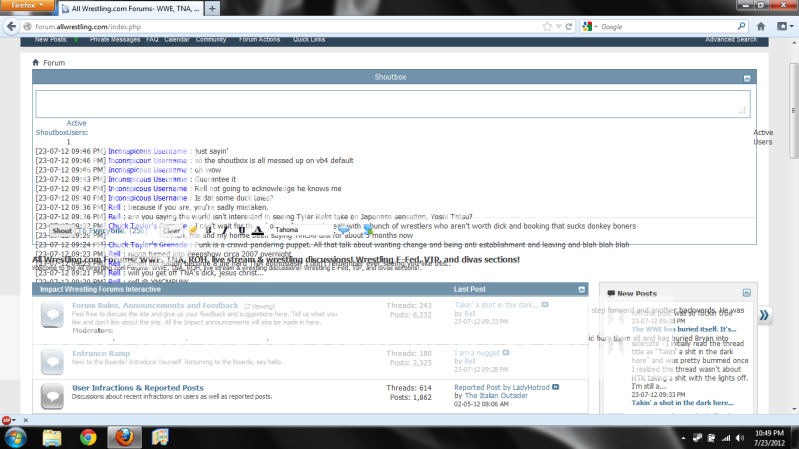The image size is (799, 449).
Task: Click the Advanced Search link
Action: click(730, 40)
